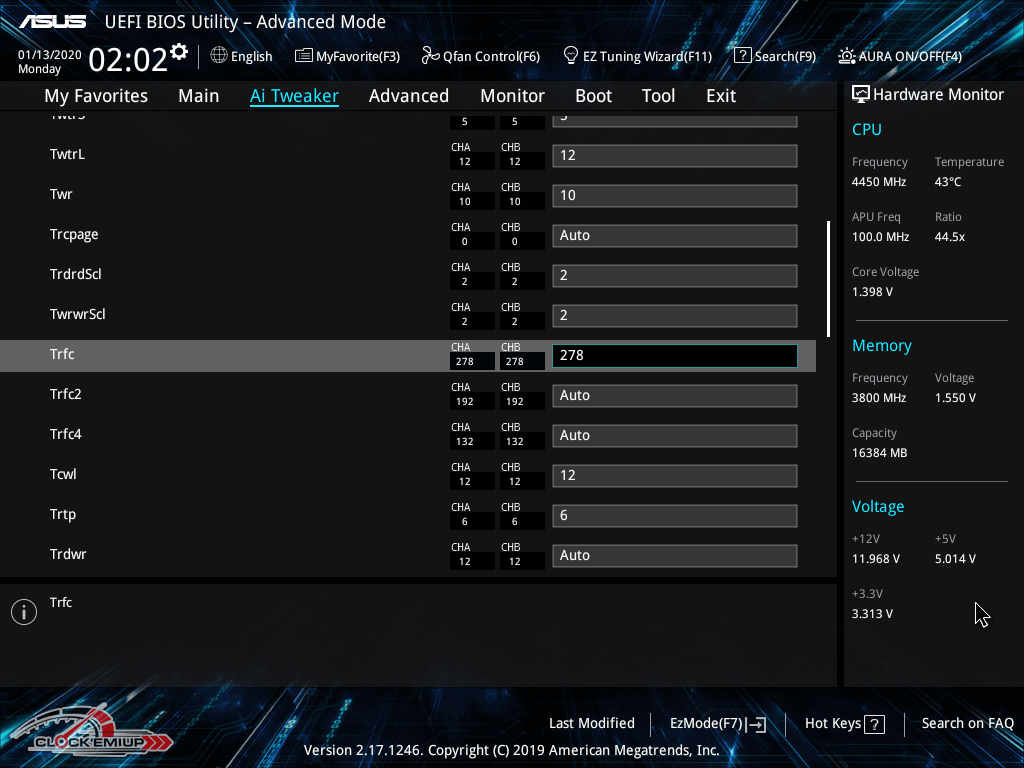
Task: Click the Hot Keys question mark icon
Action: [874, 724]
